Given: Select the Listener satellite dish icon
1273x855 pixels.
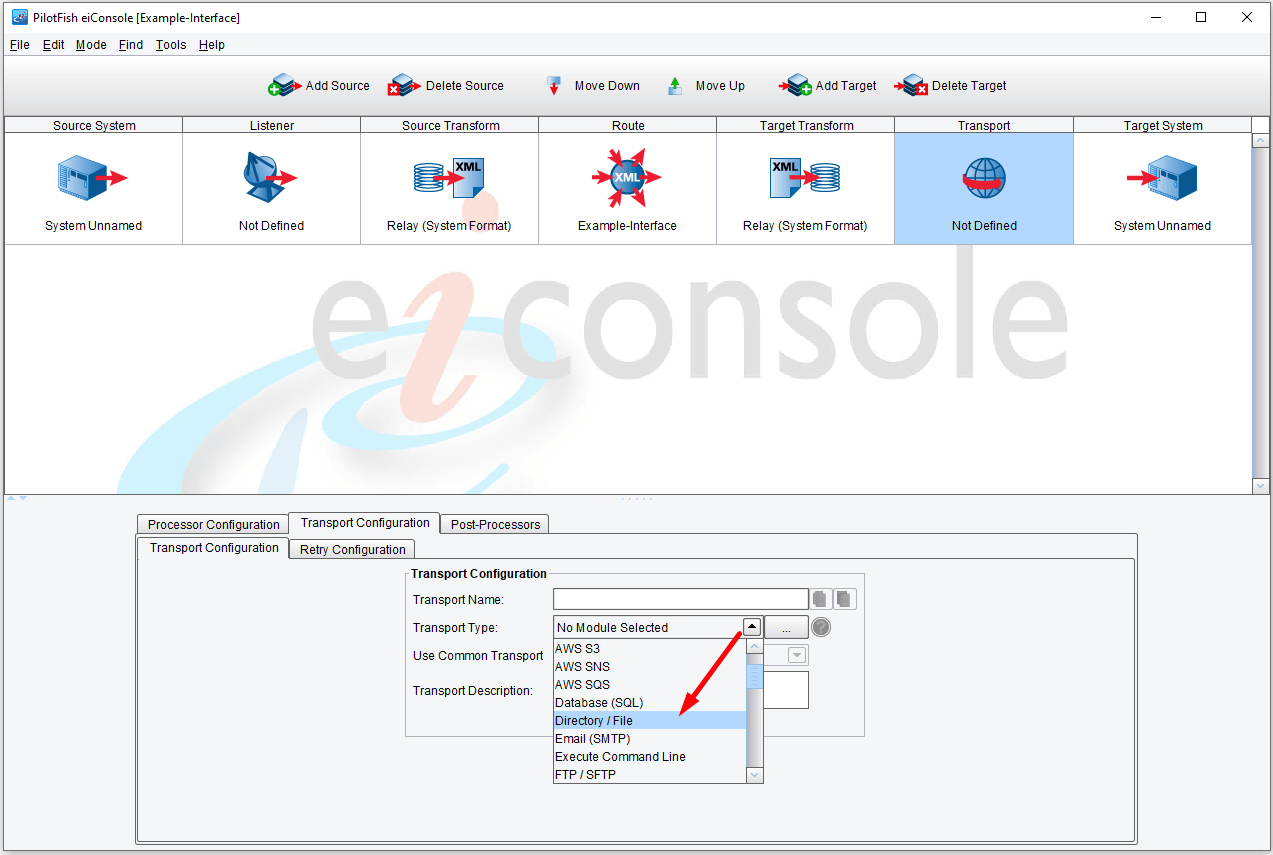Looking at the screenshot, I should coord(270,178).
